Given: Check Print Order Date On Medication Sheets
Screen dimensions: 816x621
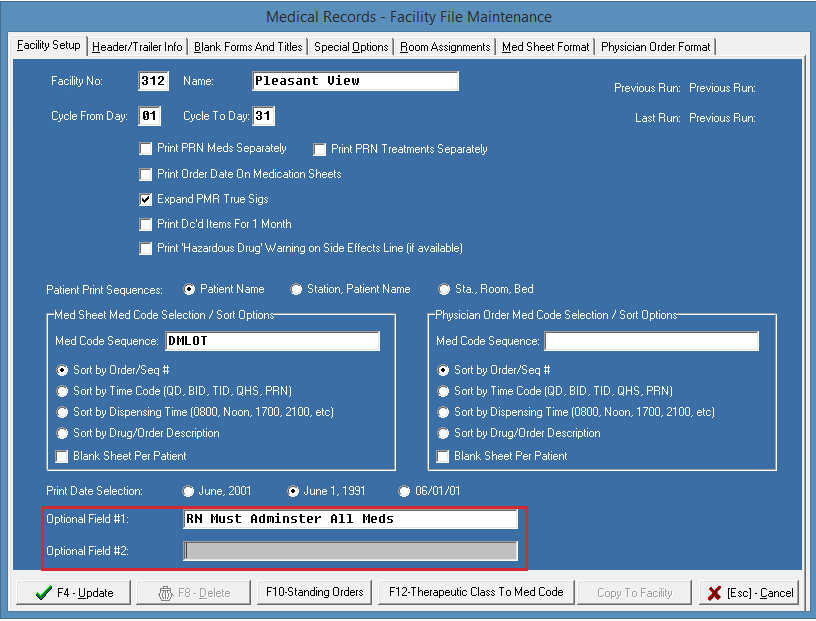Looking at the screenshot, I should (147, 174).
